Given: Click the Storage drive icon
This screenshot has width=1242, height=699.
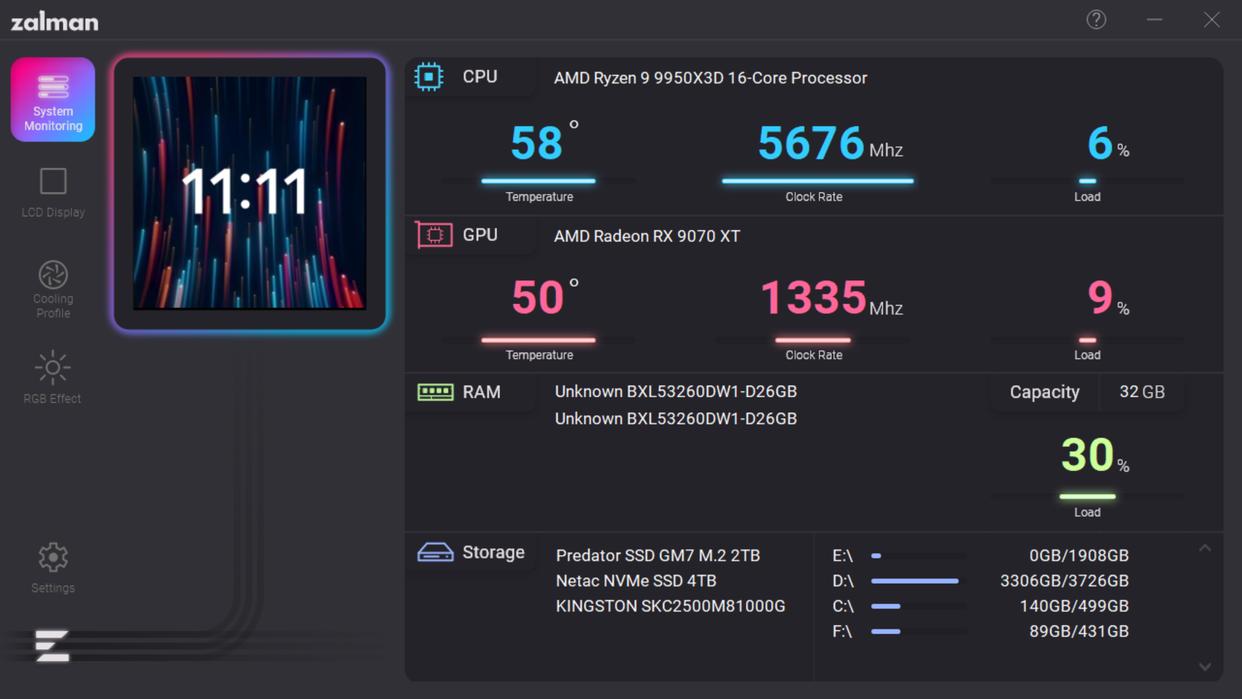Looking at the screenshot, I should tap(435, 552).
